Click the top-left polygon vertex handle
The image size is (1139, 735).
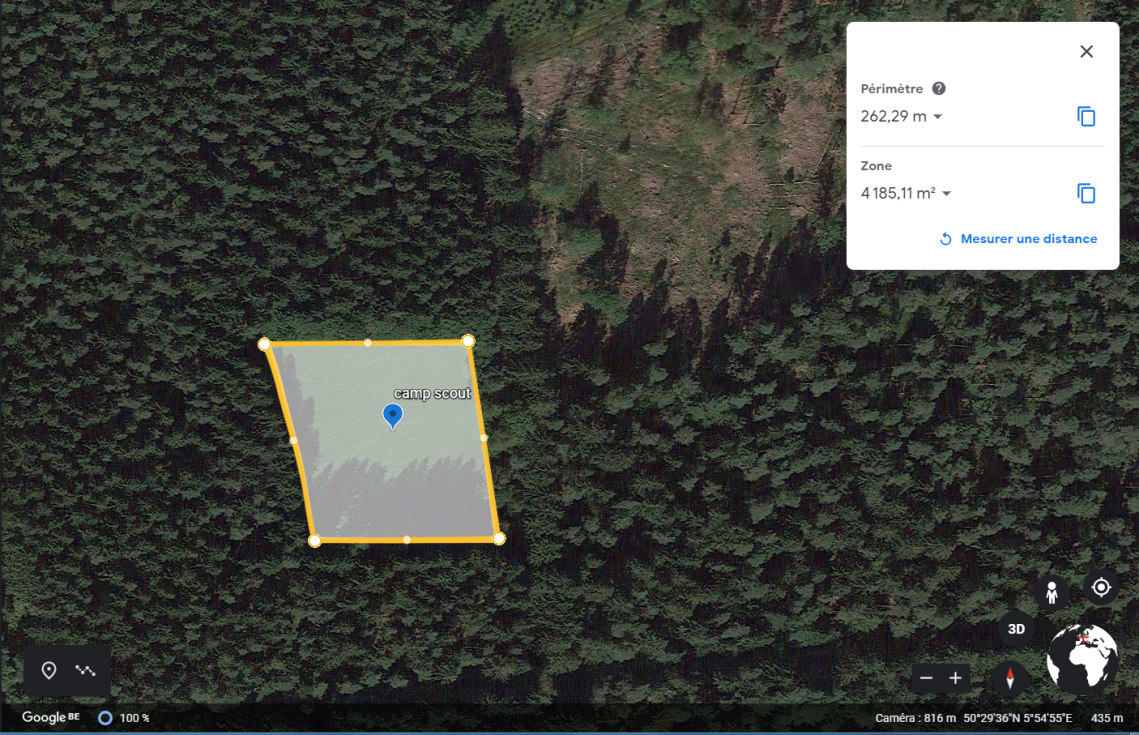(265, 344)
